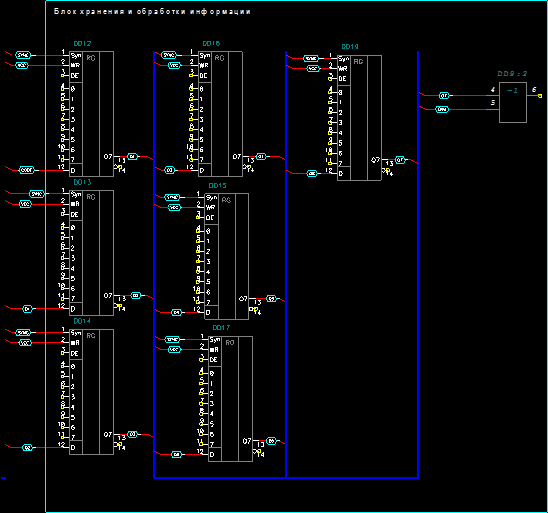Select the block title text at top
The height and width of the screenshot is (513, 548).
152,12
